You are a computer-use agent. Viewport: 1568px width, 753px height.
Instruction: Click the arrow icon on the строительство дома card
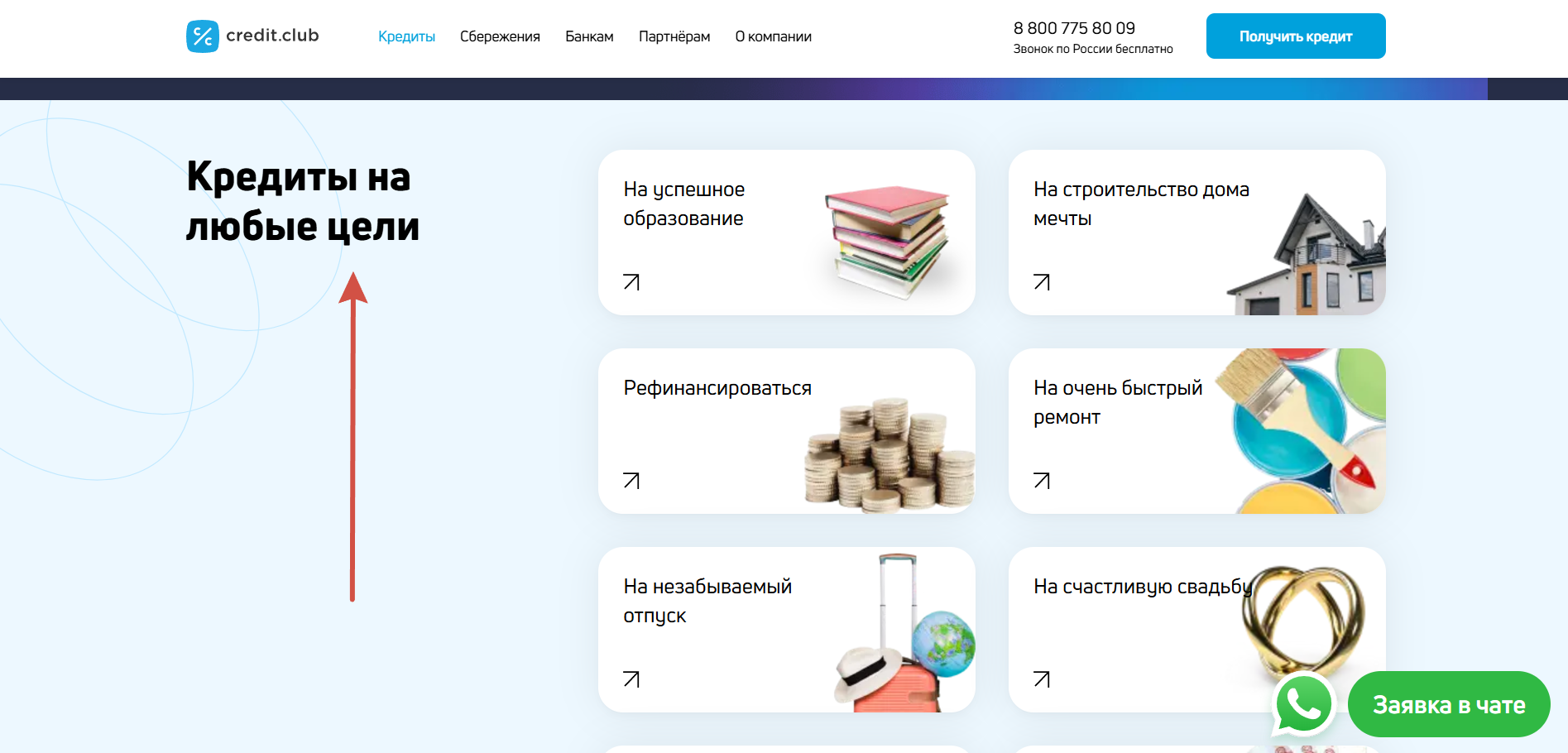pos(1042,282)
